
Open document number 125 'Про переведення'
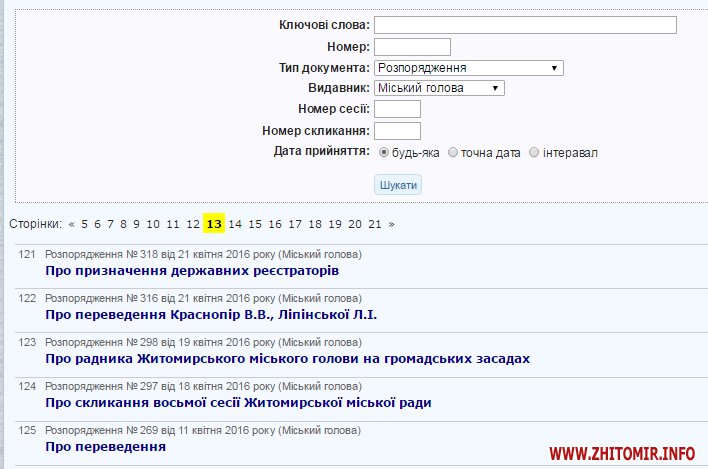[x=105, y=446]
